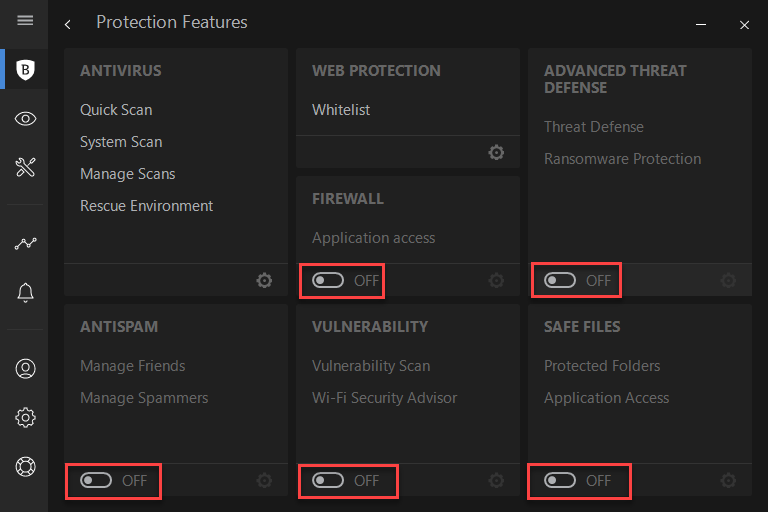
Task: Open Safe Files Application Access
Action: (x=606, y=398)
